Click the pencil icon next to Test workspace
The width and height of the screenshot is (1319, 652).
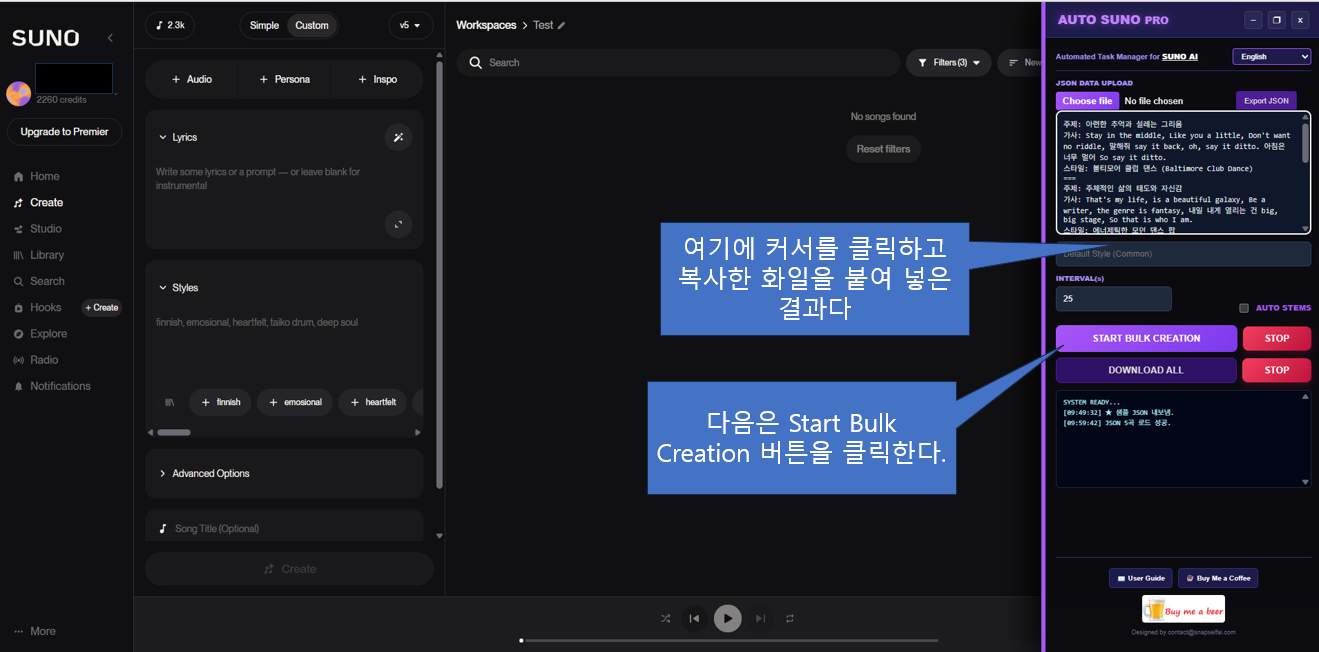coord(561,25)
